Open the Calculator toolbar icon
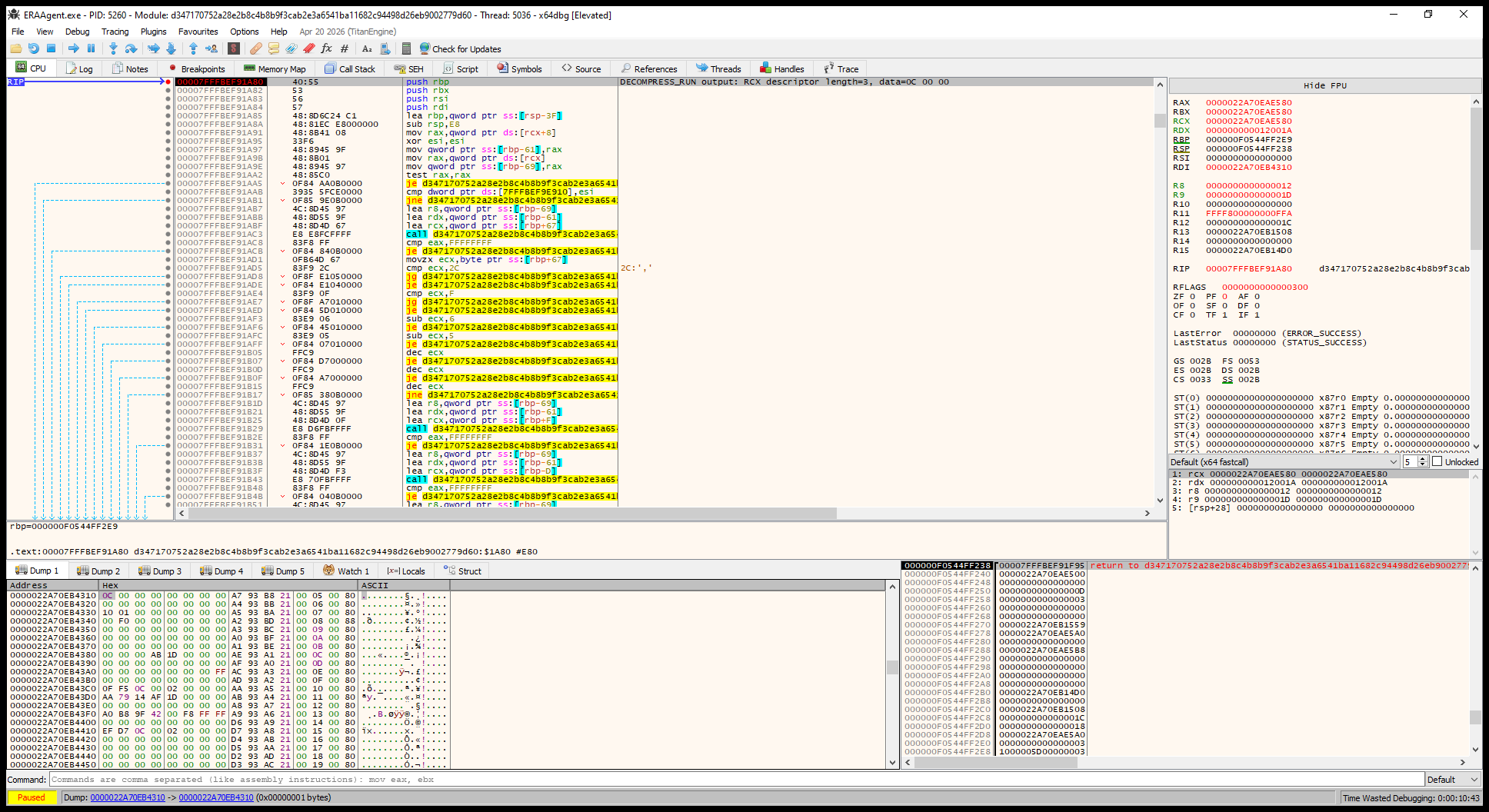Viewport: 1489px width, 812px height. (406, 48)
